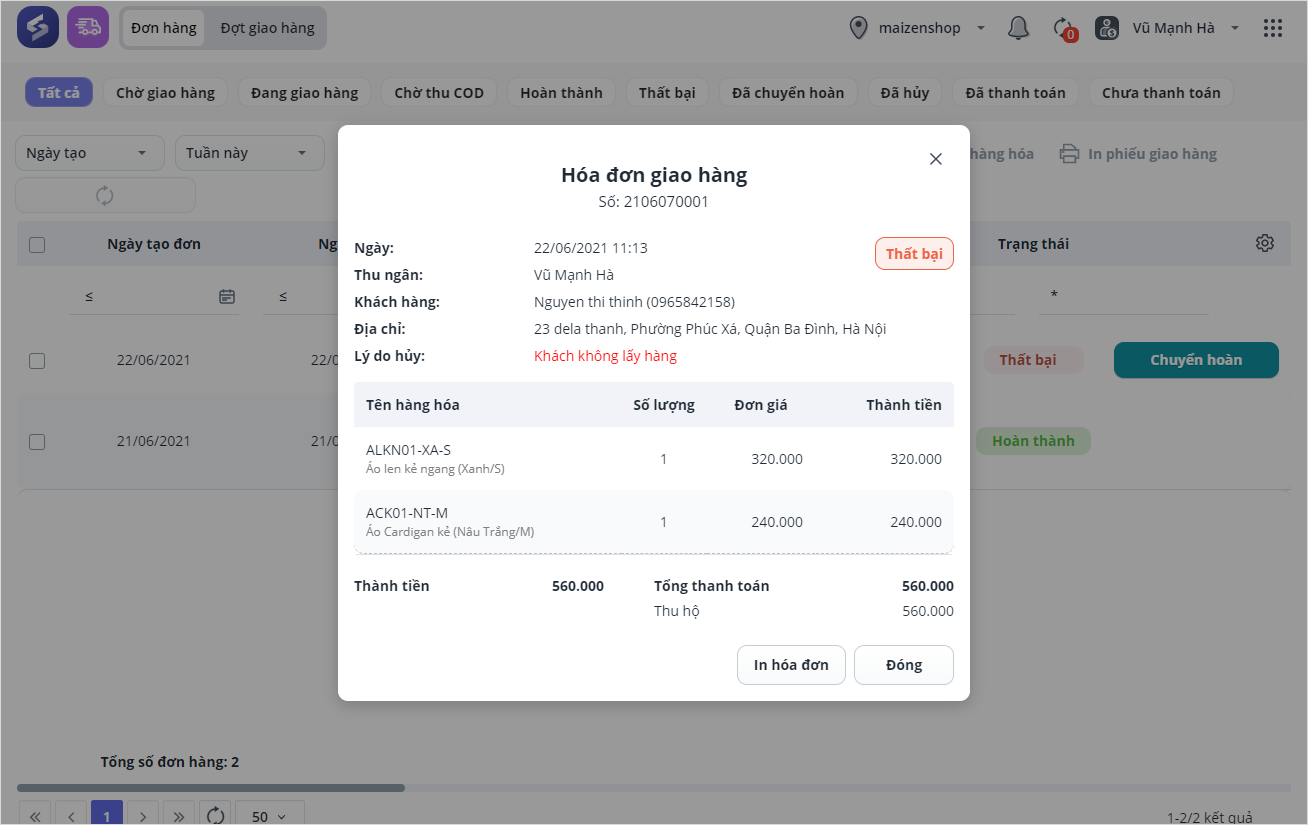Click the horizontal scrollbar under the table
1308x825 pixels.
[211, 788]
